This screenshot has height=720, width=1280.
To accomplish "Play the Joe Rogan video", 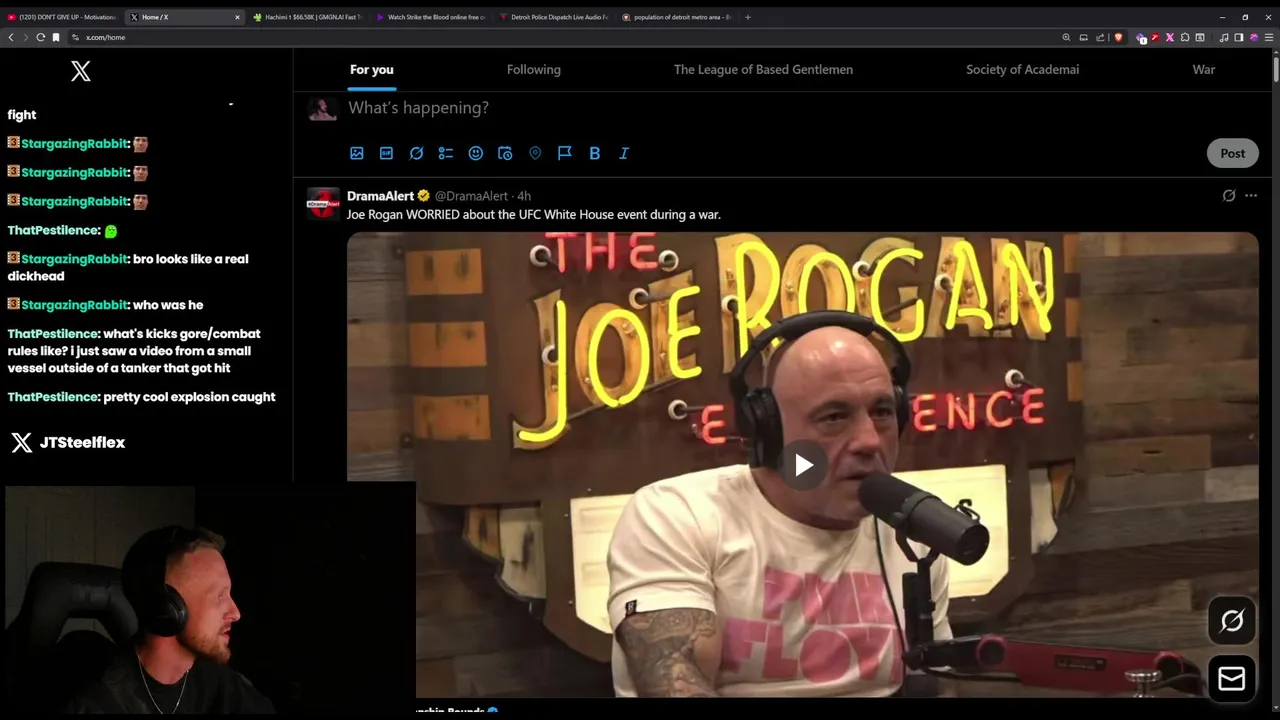I will pos(803,465).
